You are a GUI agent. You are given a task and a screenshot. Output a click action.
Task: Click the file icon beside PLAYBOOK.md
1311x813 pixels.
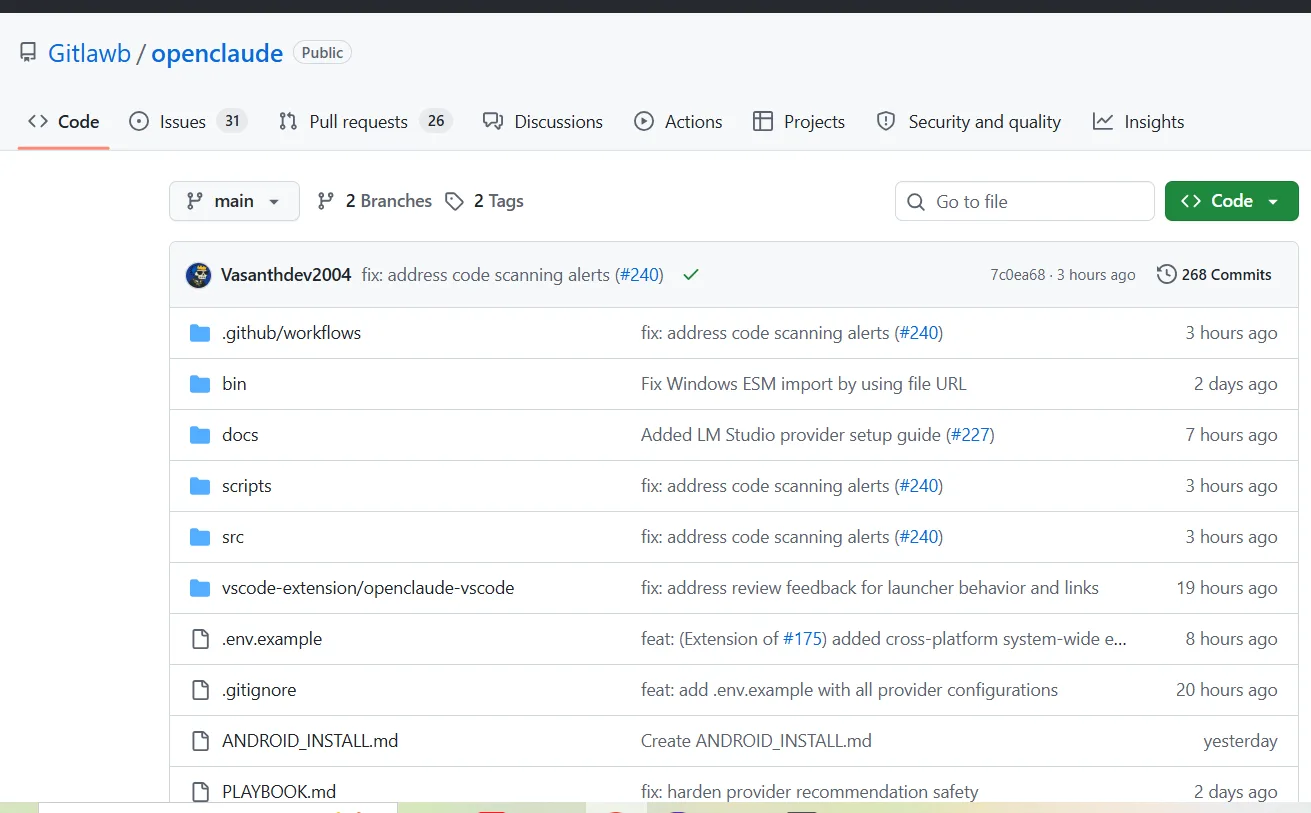tap(200, 792)
